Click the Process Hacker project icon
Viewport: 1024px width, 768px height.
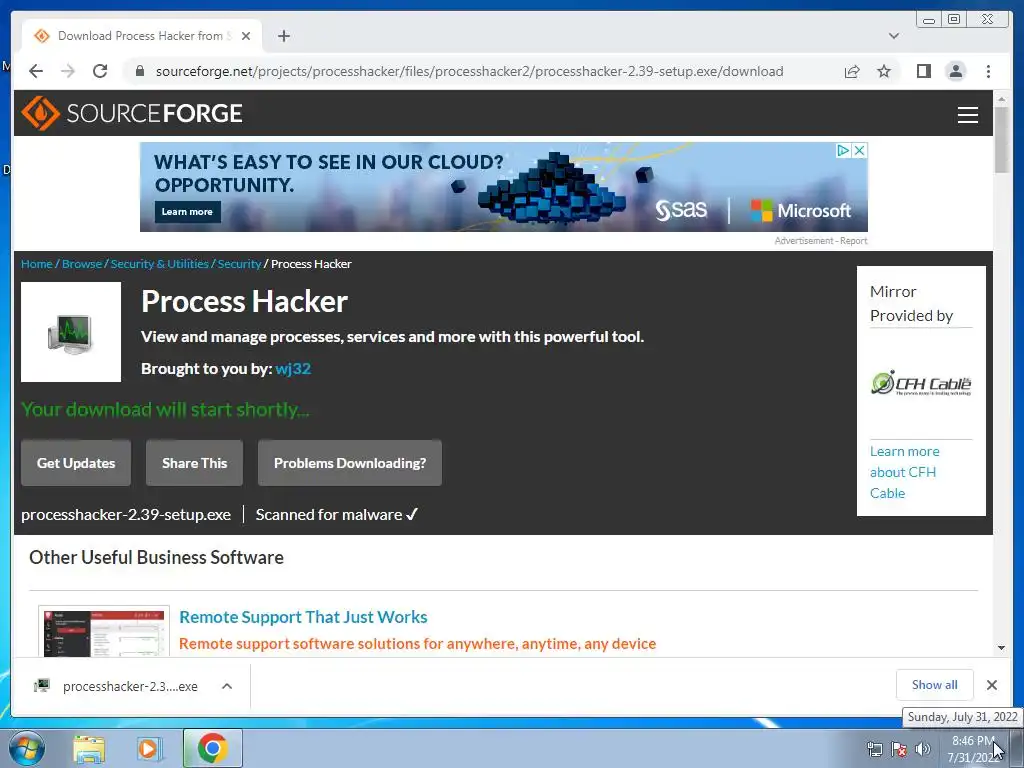coord(71,332)
